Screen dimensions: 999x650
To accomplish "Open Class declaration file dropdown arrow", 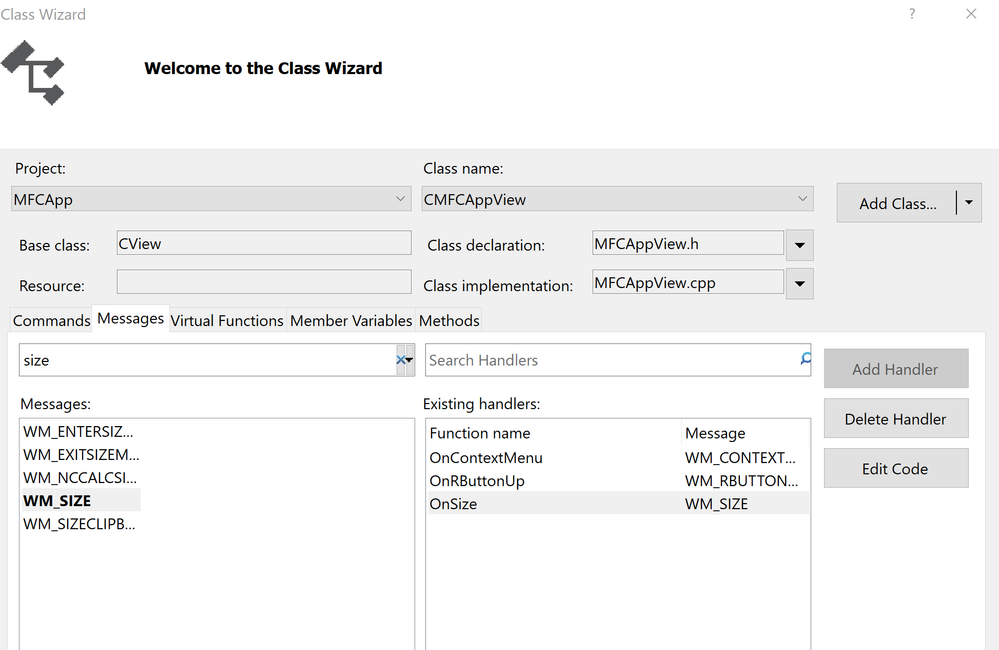I will click(799, 245).
